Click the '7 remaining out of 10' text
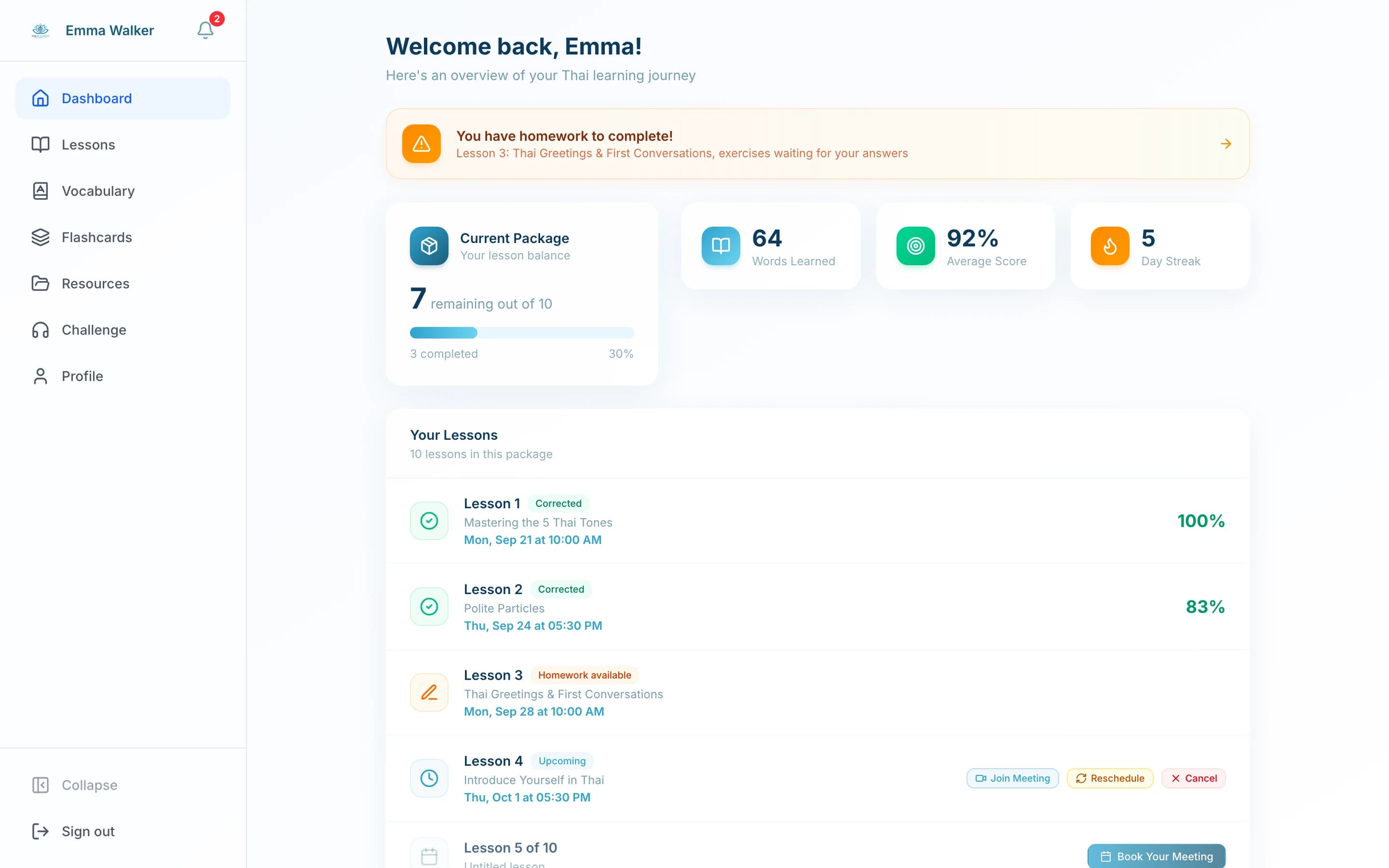The height and width of the screenshot is (868, 1389). (481, 299)
